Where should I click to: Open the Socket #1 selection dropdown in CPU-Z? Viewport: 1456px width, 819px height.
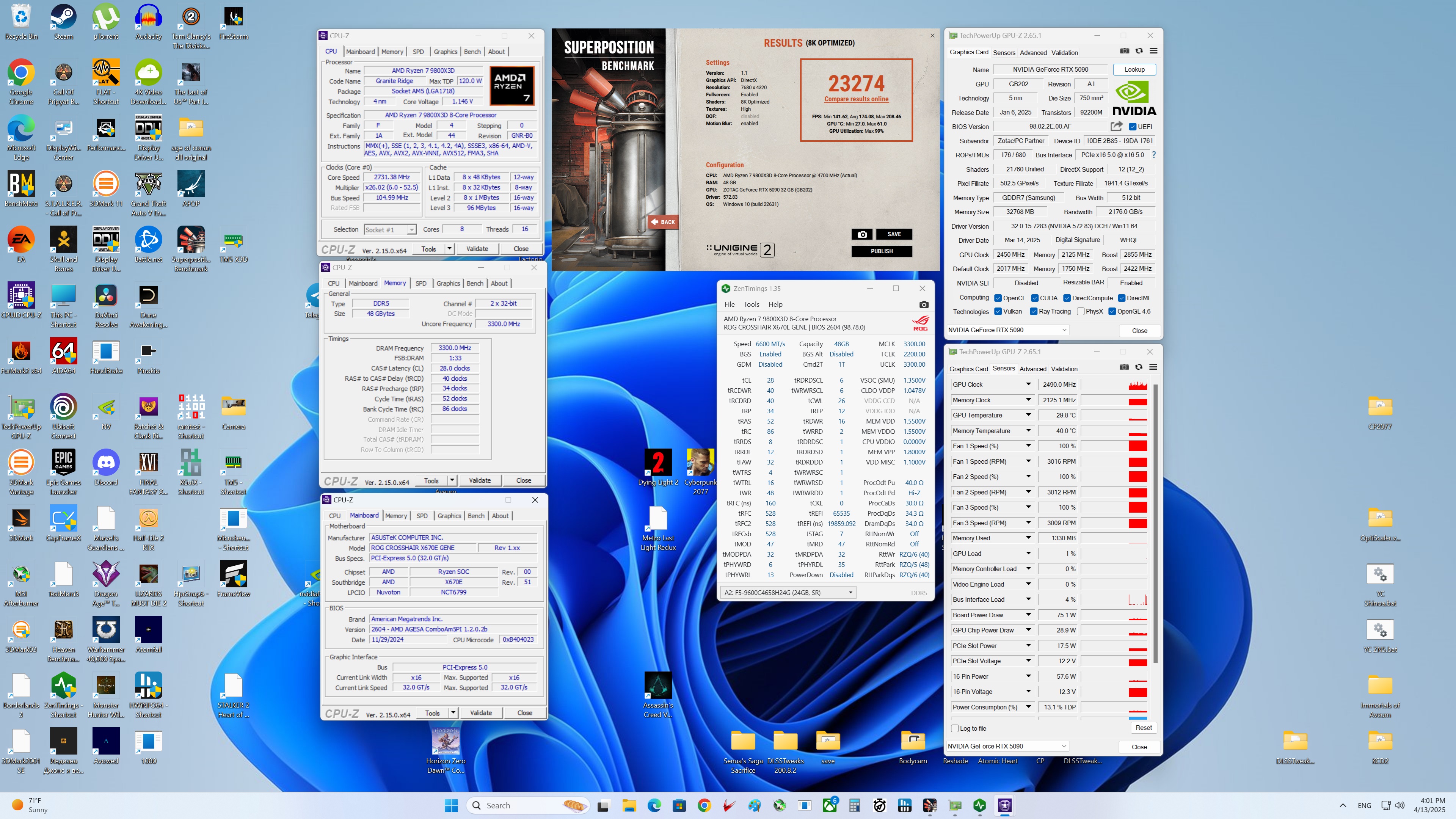click(x=389, y=229)
